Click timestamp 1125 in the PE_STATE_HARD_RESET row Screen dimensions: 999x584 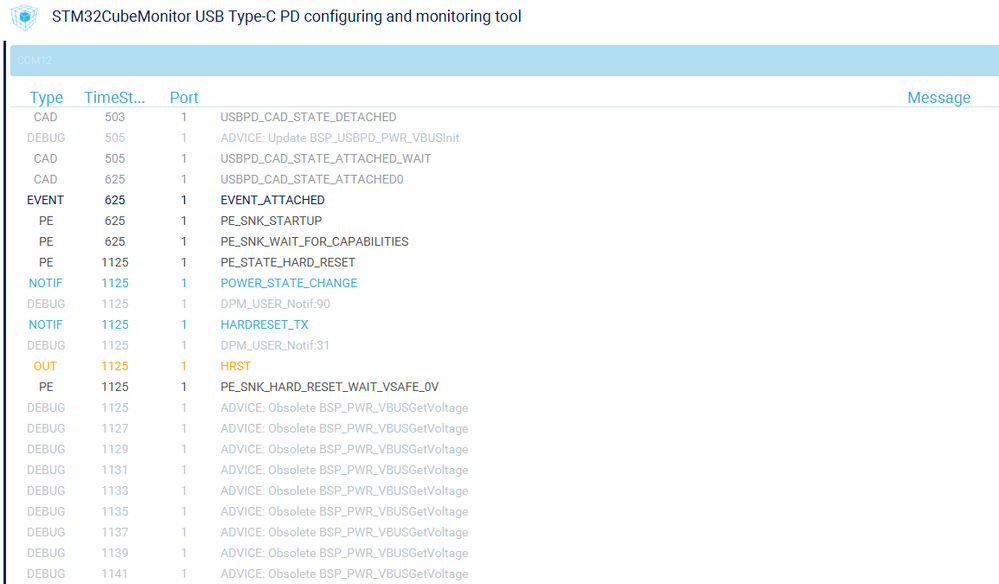tap(115, 262)
